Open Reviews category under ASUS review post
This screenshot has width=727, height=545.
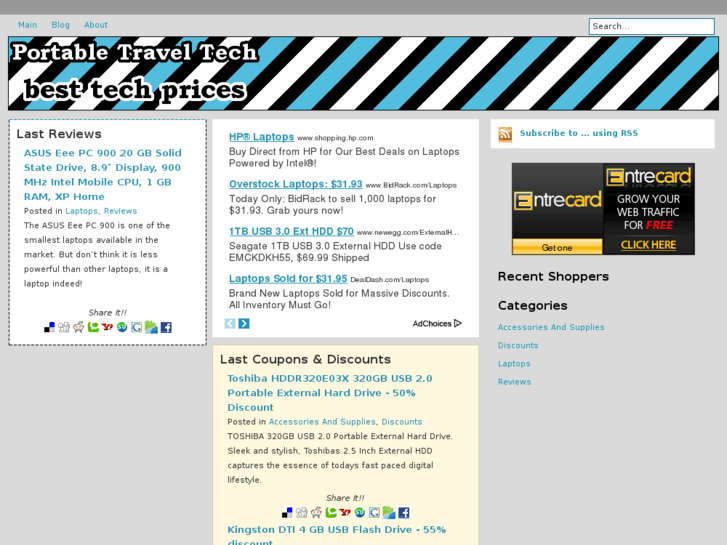point(121,211)
